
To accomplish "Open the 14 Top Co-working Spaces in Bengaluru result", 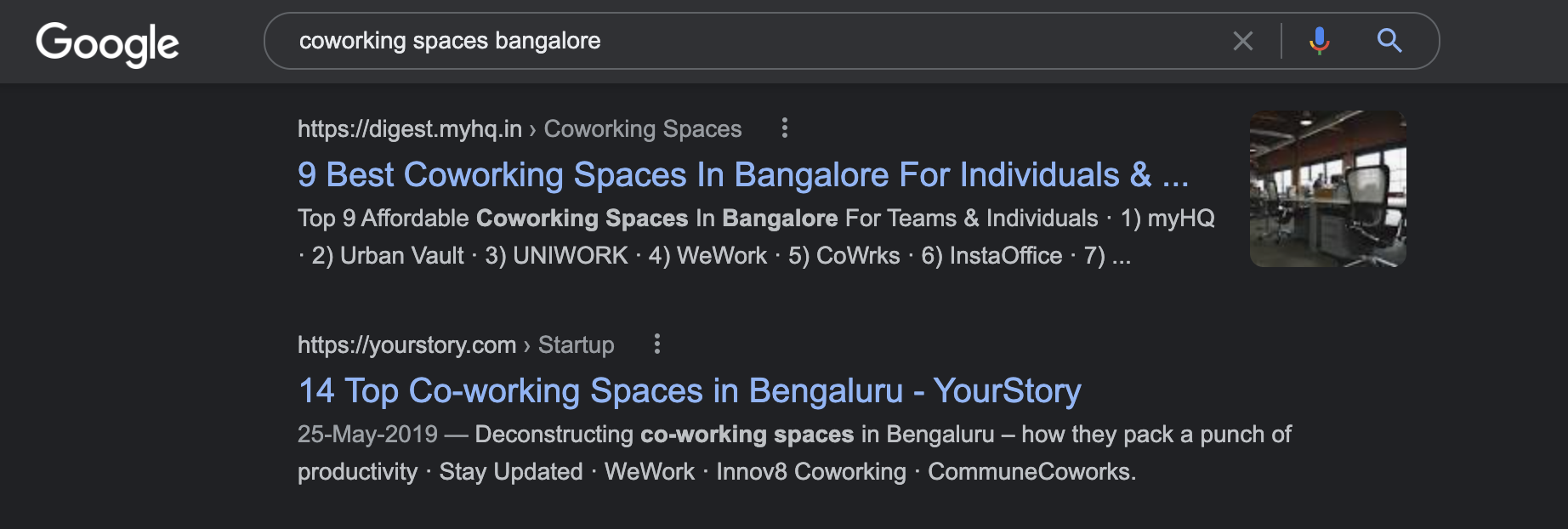I will click(x=690, y=390).
